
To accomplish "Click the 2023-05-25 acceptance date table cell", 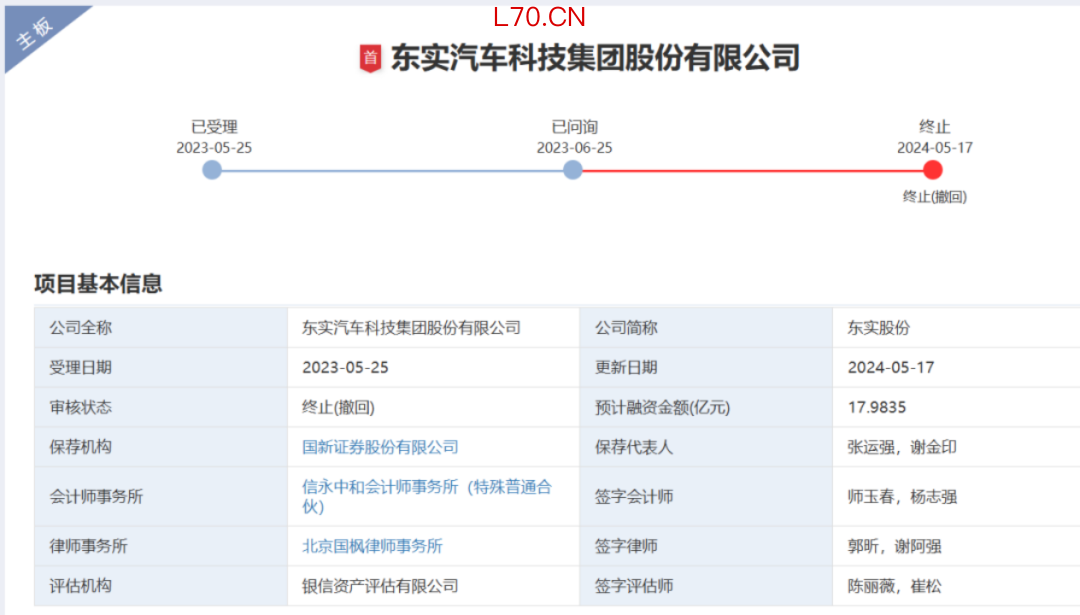I will [433, 368].
